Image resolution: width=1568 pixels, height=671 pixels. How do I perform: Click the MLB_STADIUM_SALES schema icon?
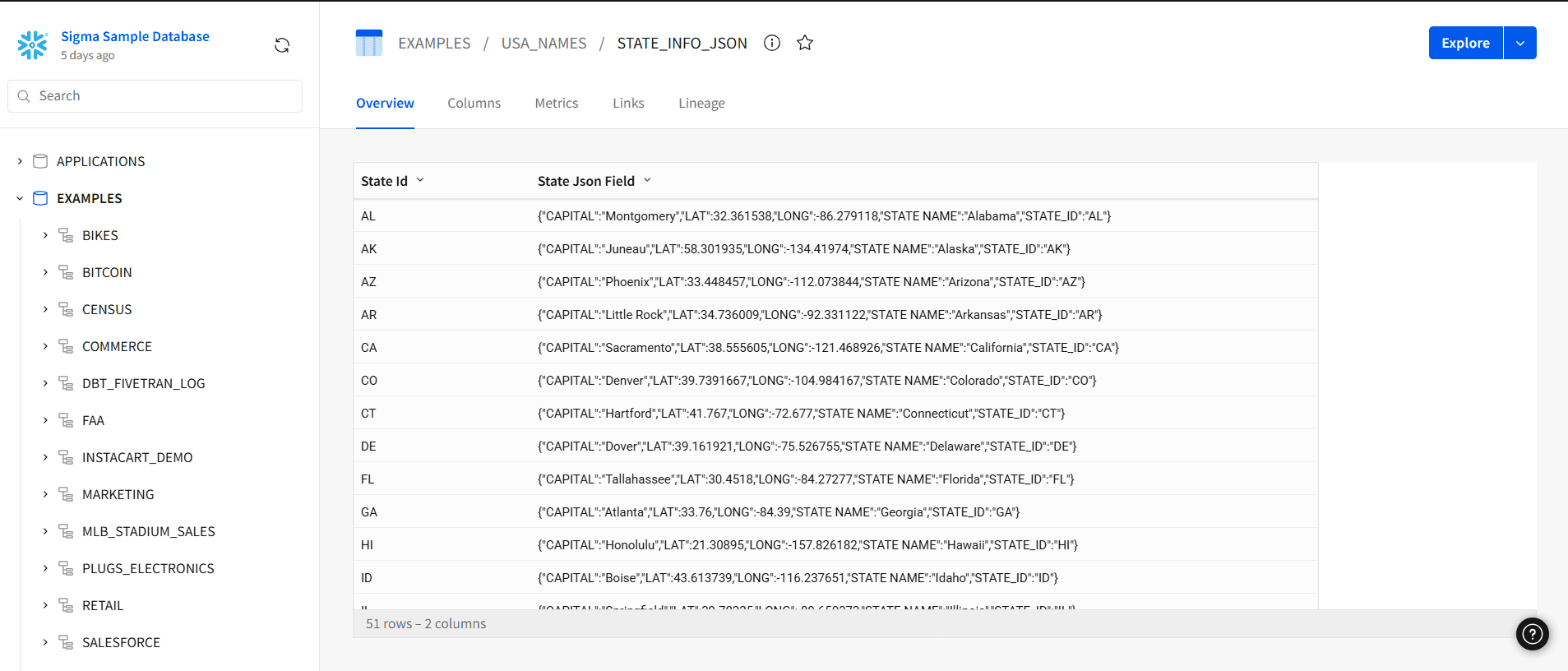click(66, 531)
